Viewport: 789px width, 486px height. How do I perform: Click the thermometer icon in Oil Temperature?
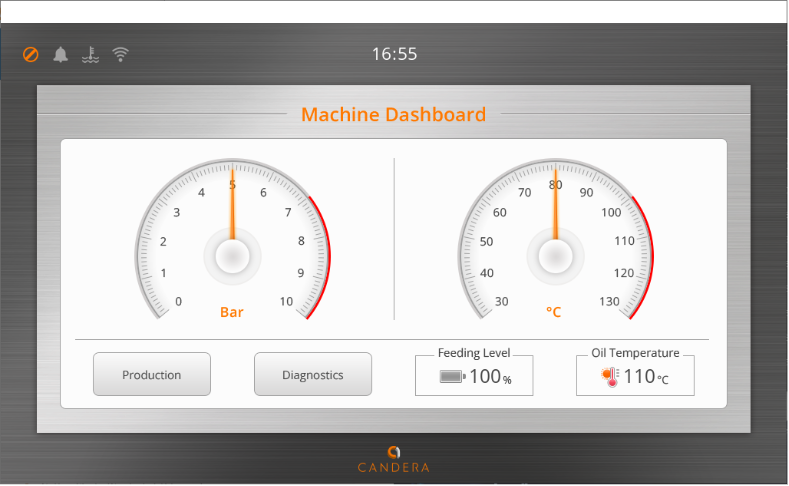click(610, 377)
